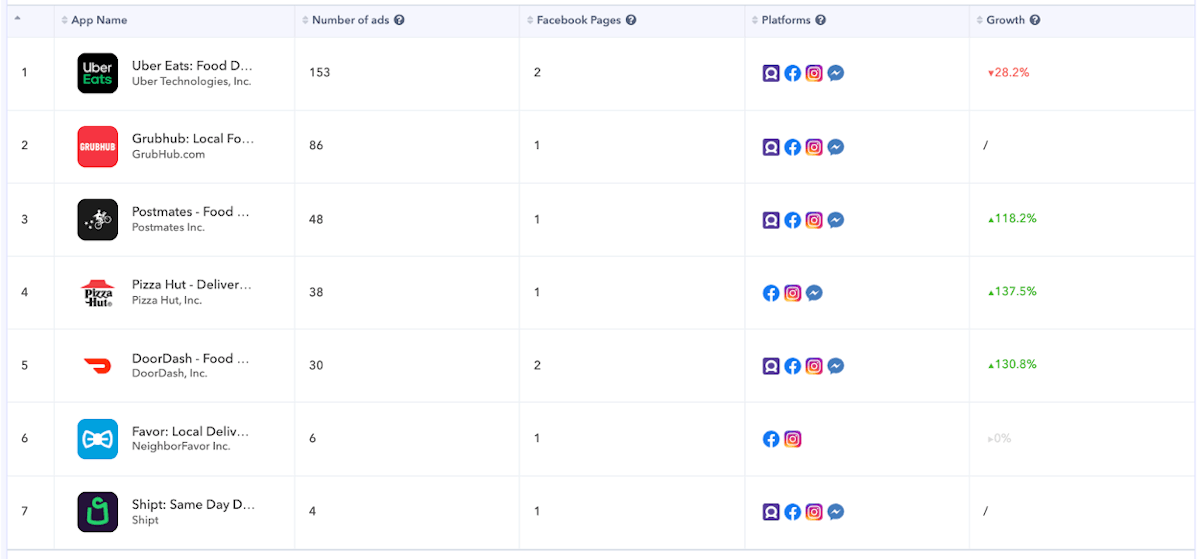Click the Facebook icon in Pizza Hut row
1200x559 pixels.
pyautogui.click(x=771, y=293)
